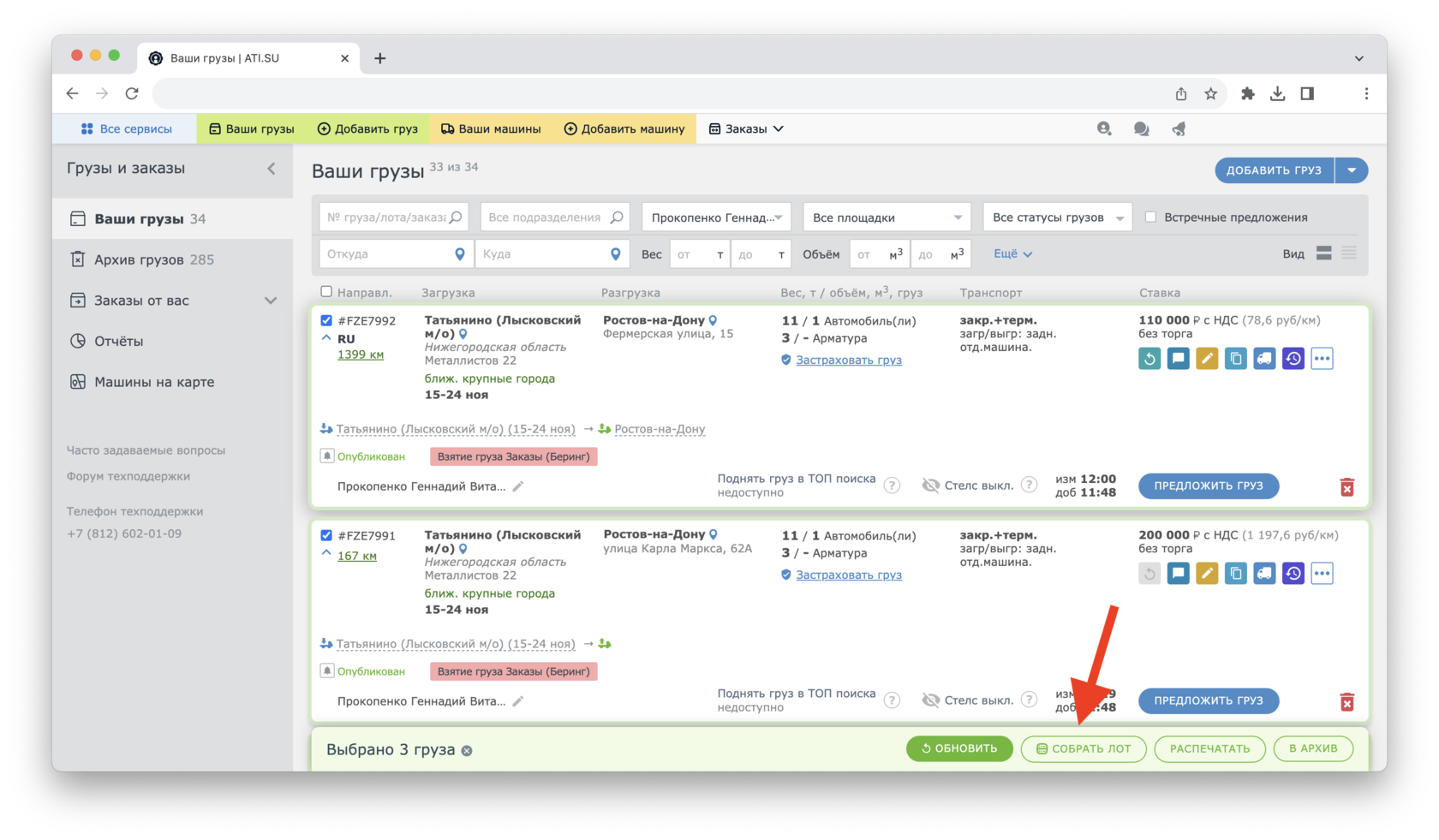
Task: Toggle Стелс выкл. for cargo #FZE7992
Action: tap(968, 486)
